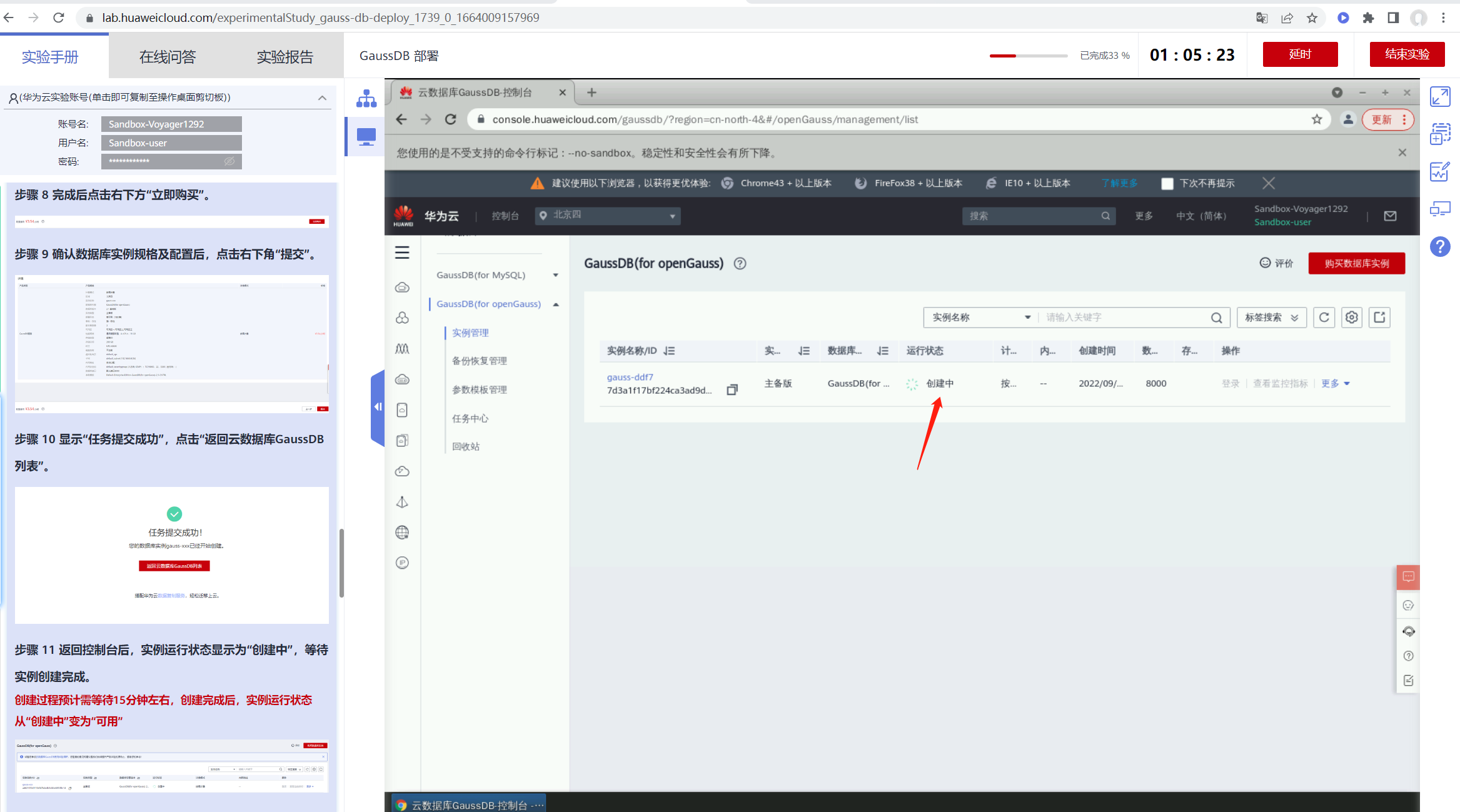The image size is (1460, 812).
Task: Click the 购买数据库实例 button
Action: pyautogui.click(x=1356, y=263)
